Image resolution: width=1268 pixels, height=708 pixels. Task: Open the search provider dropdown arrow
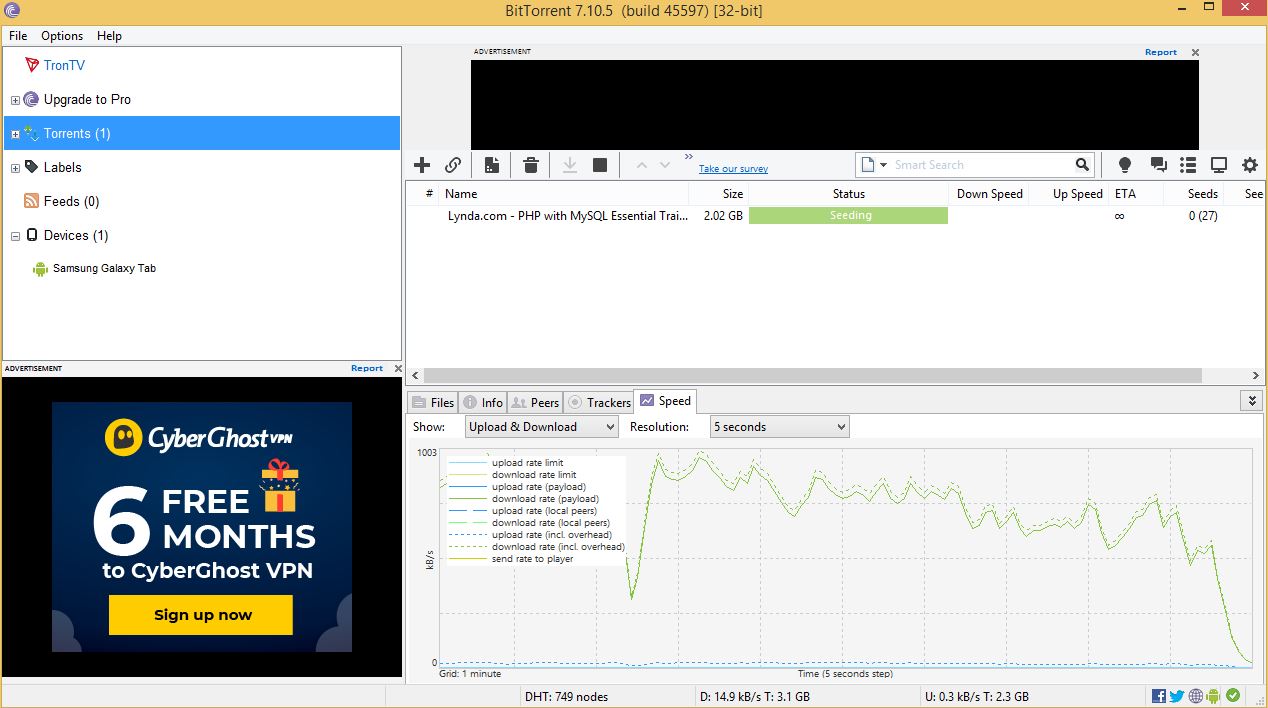(x=884, y=165)
